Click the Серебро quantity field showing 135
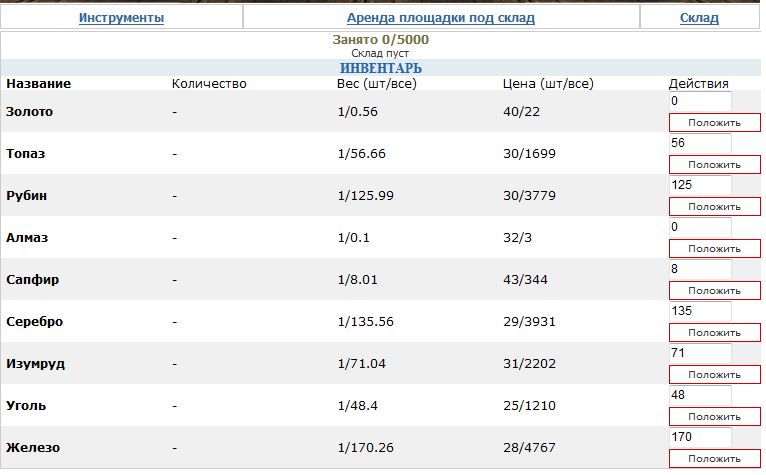 point(700,312)
